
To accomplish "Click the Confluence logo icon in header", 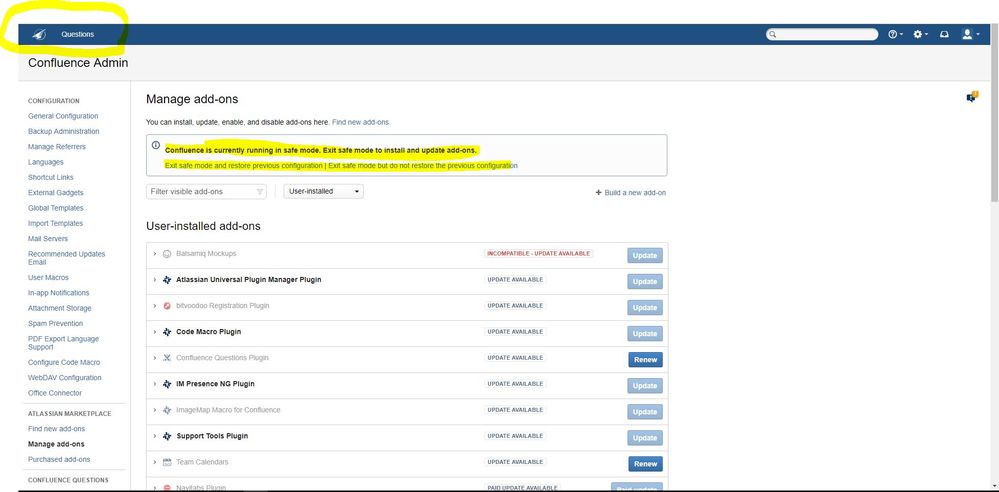I will [38, 34].
